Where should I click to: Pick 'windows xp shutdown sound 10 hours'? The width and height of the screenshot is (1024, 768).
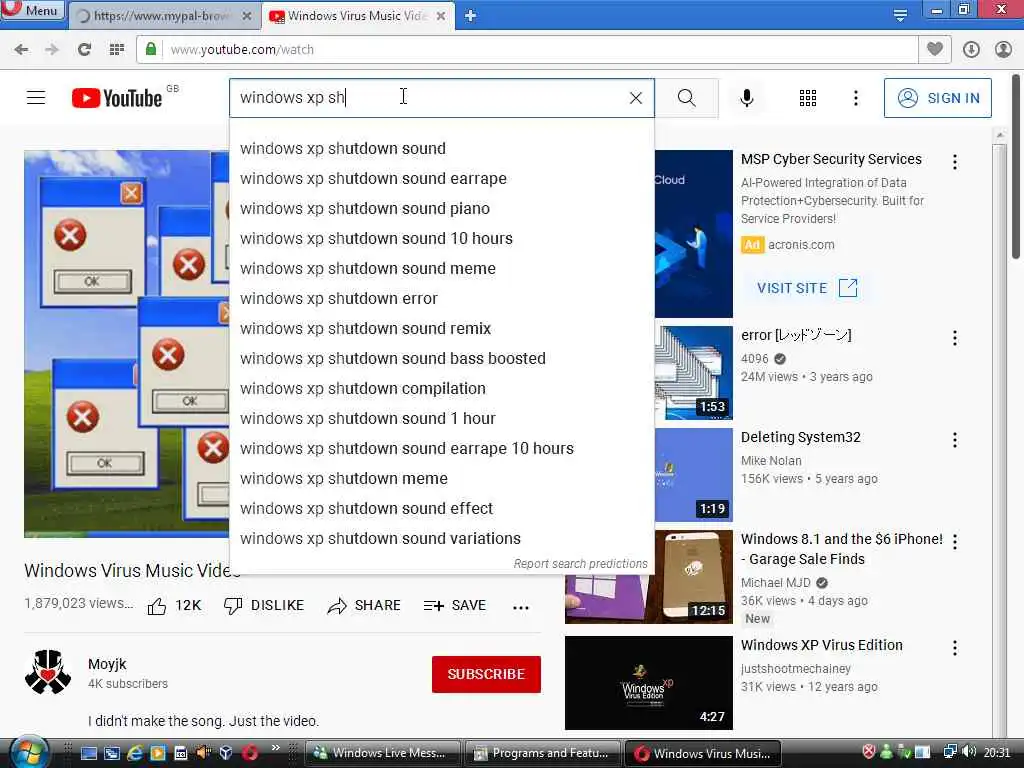pos(441,238)
